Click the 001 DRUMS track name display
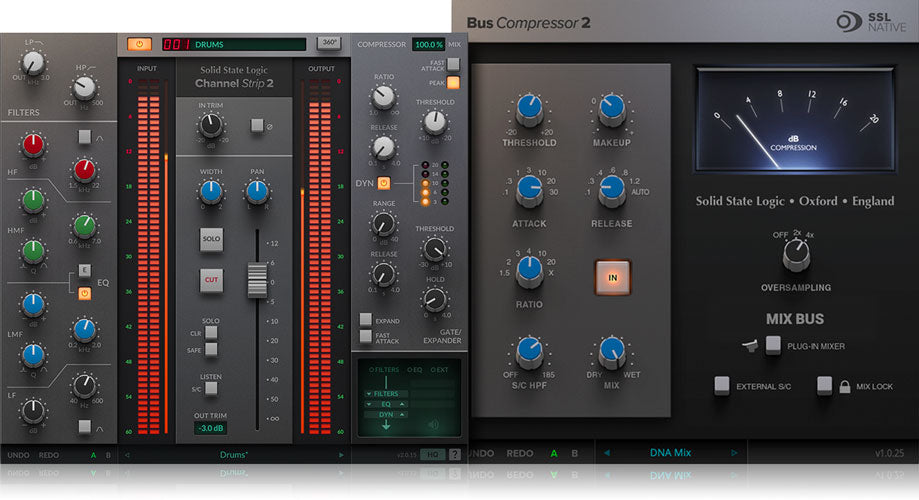The image size is (919, 500). [234, 44]
